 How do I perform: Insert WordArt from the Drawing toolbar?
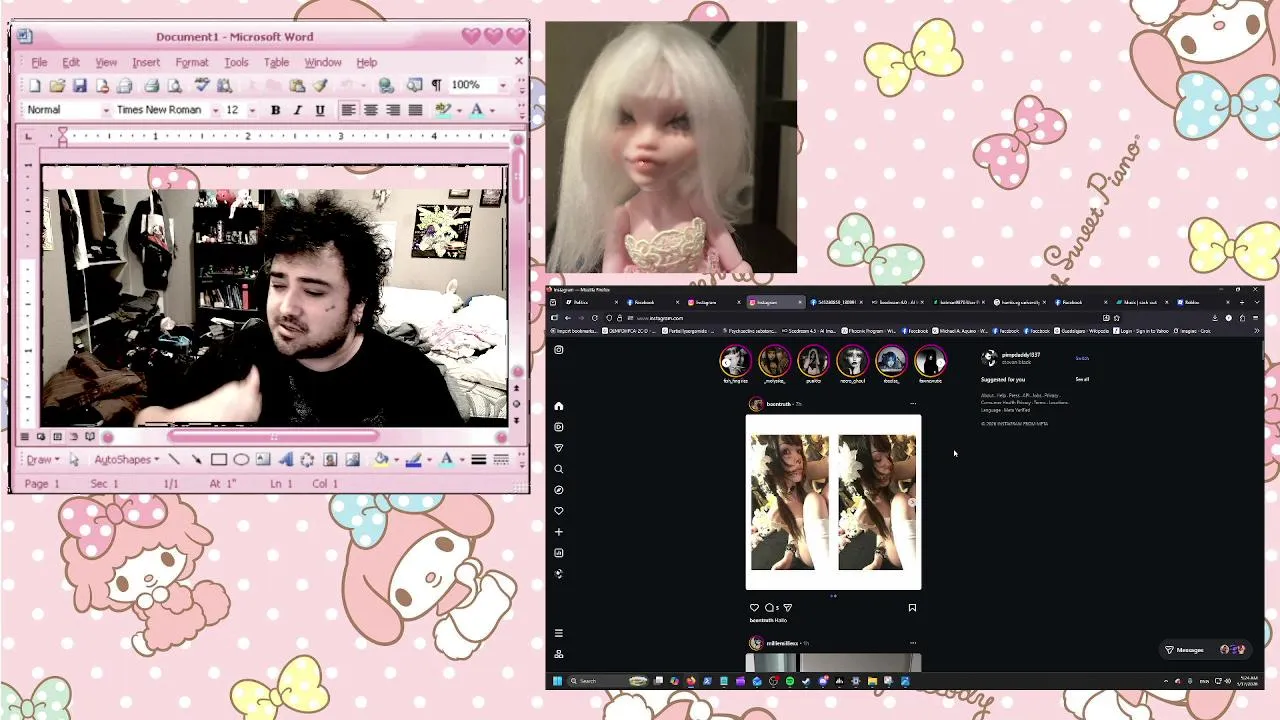click(x=285, y=460)
